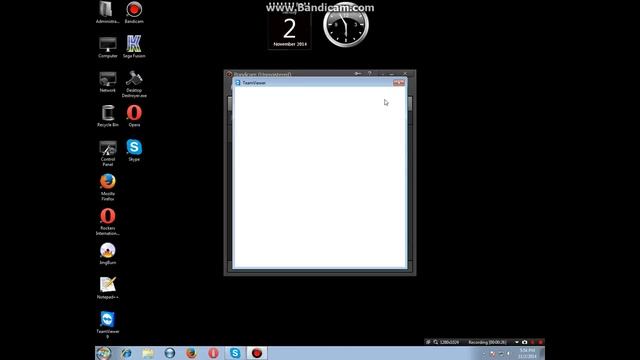The width and height of the screenshot is (640, 360).
Task: Stop recording with the rightmost red button
Action: tap(540, 342)
